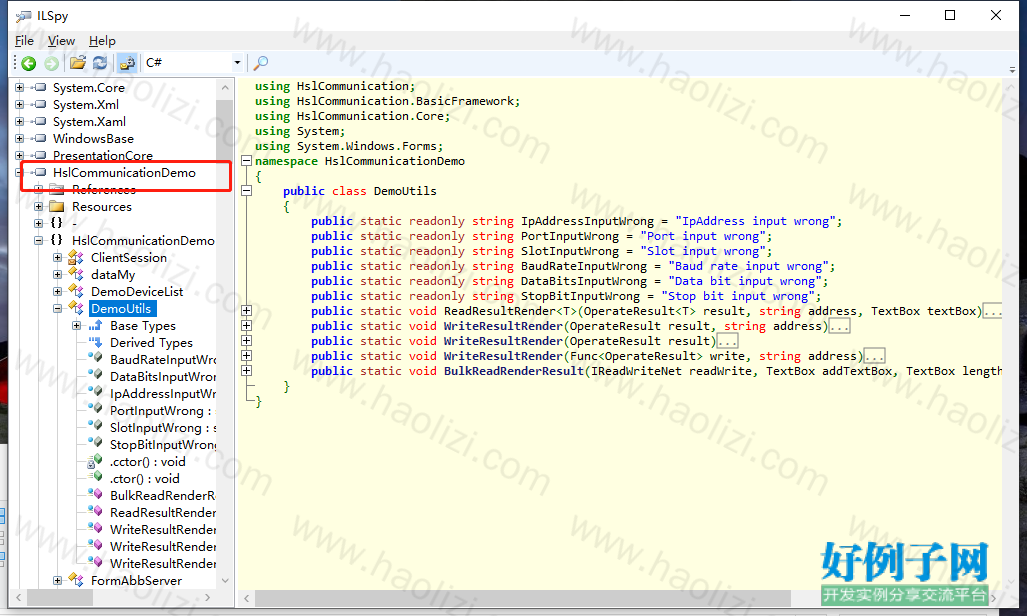
Task: Click the DemoUtils class icon
Action: (x=76, y=309)
